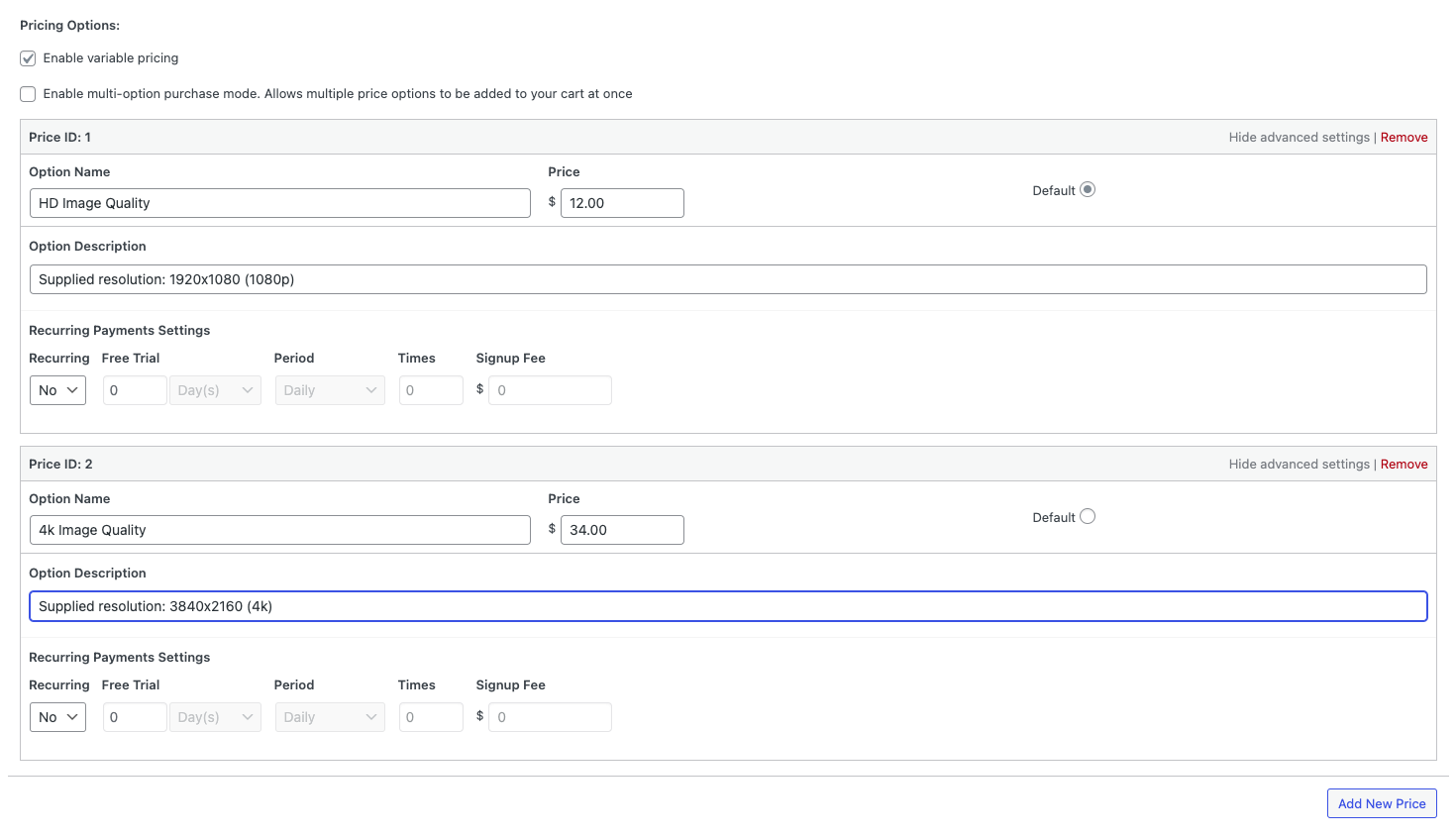
Task: Click Free Trial number field in Price ID 2
Action: coord(135,717)
